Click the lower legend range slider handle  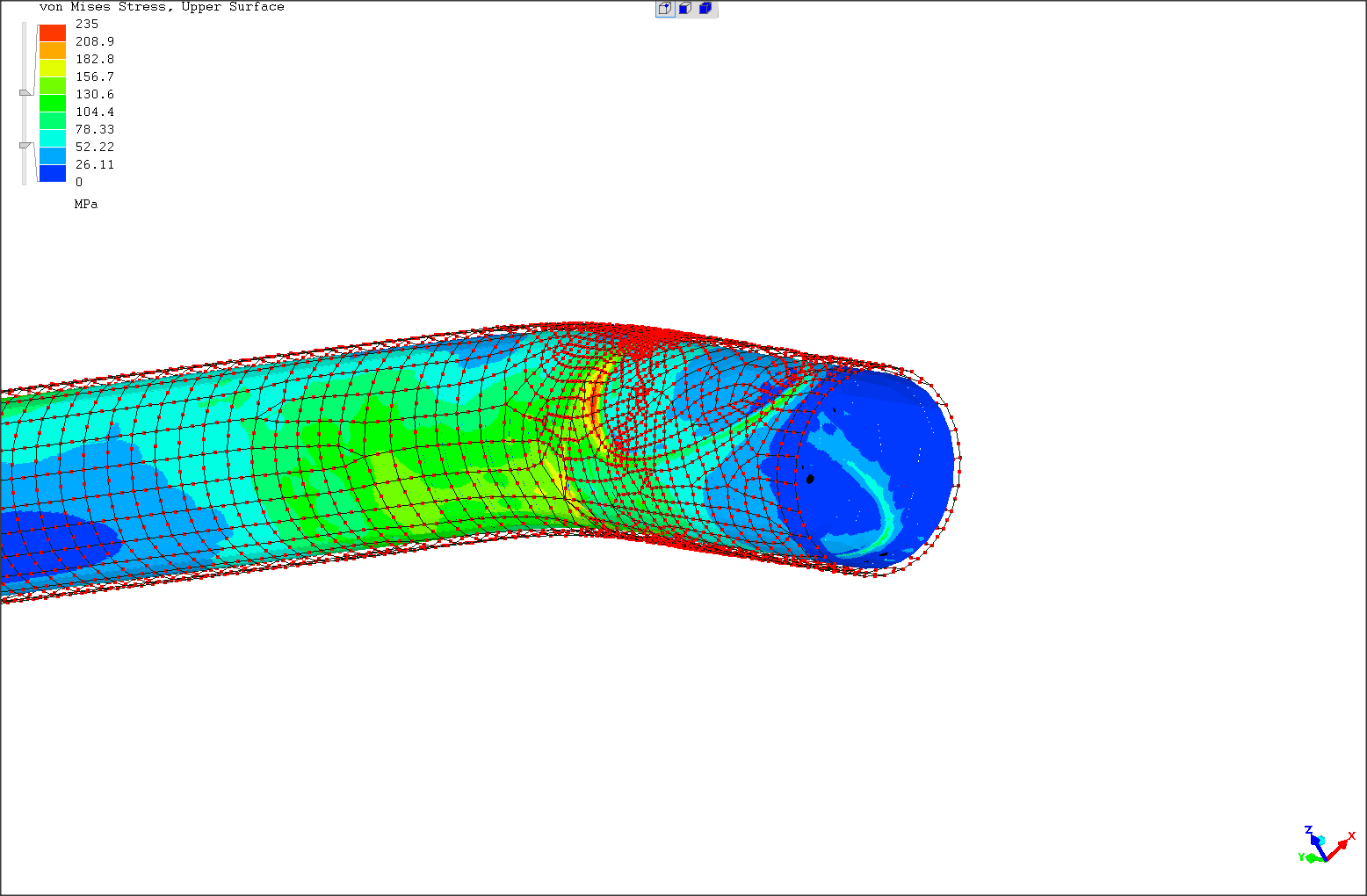coord(25,145)
